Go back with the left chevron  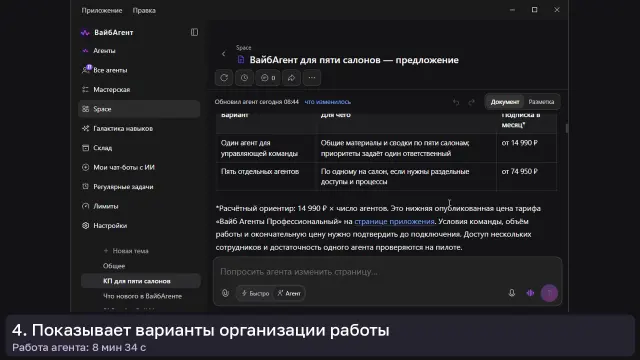223,54
